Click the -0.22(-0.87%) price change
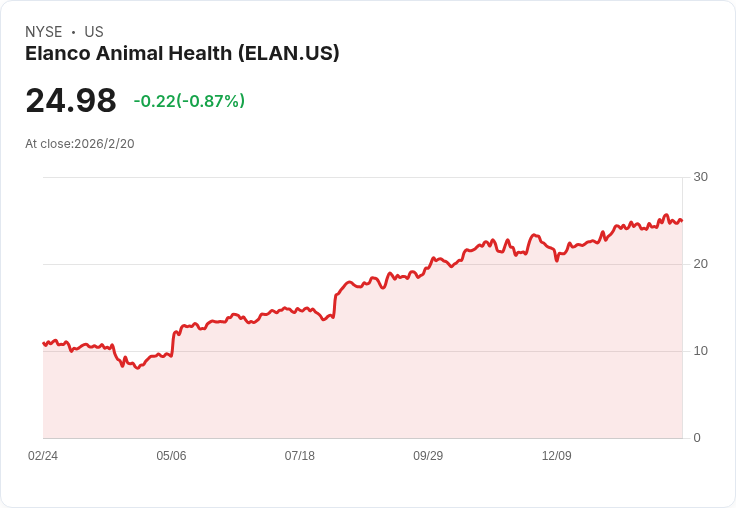 click(189, 101)
